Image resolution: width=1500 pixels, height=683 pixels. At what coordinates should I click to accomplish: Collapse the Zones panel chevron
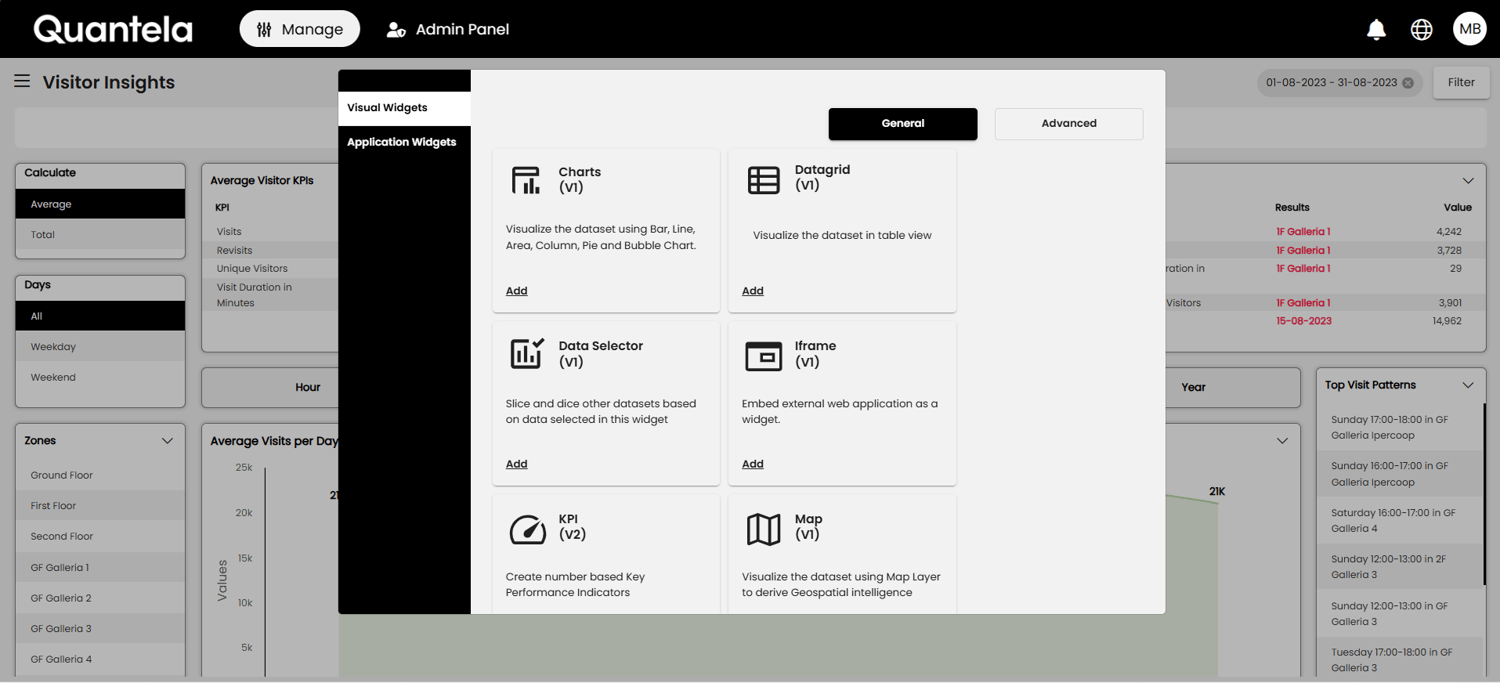pyautogui.click(x=167, y=441)
